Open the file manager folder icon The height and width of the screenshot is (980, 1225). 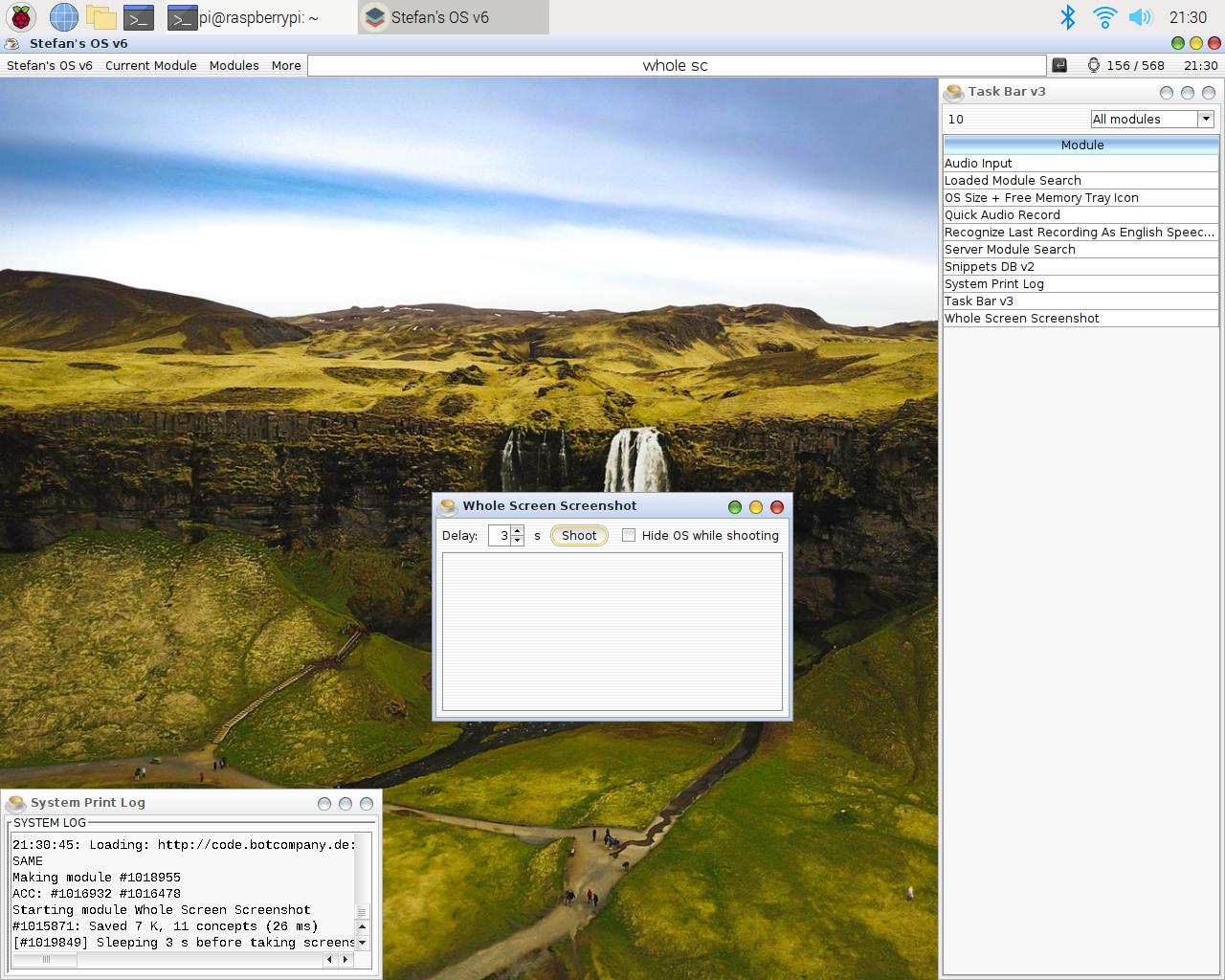point(100,17)
